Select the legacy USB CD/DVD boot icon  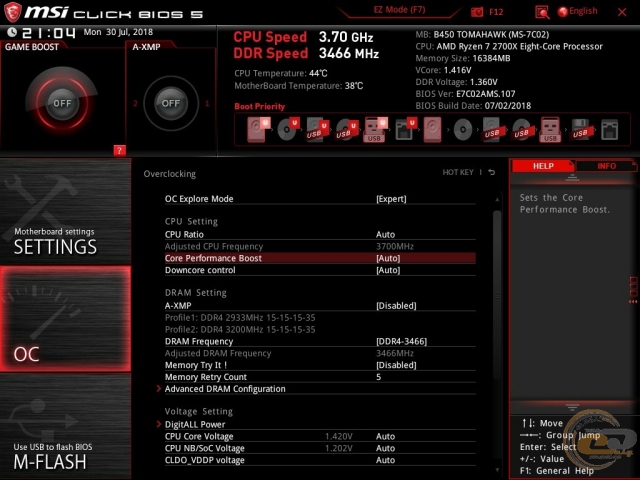click(522, 130)
